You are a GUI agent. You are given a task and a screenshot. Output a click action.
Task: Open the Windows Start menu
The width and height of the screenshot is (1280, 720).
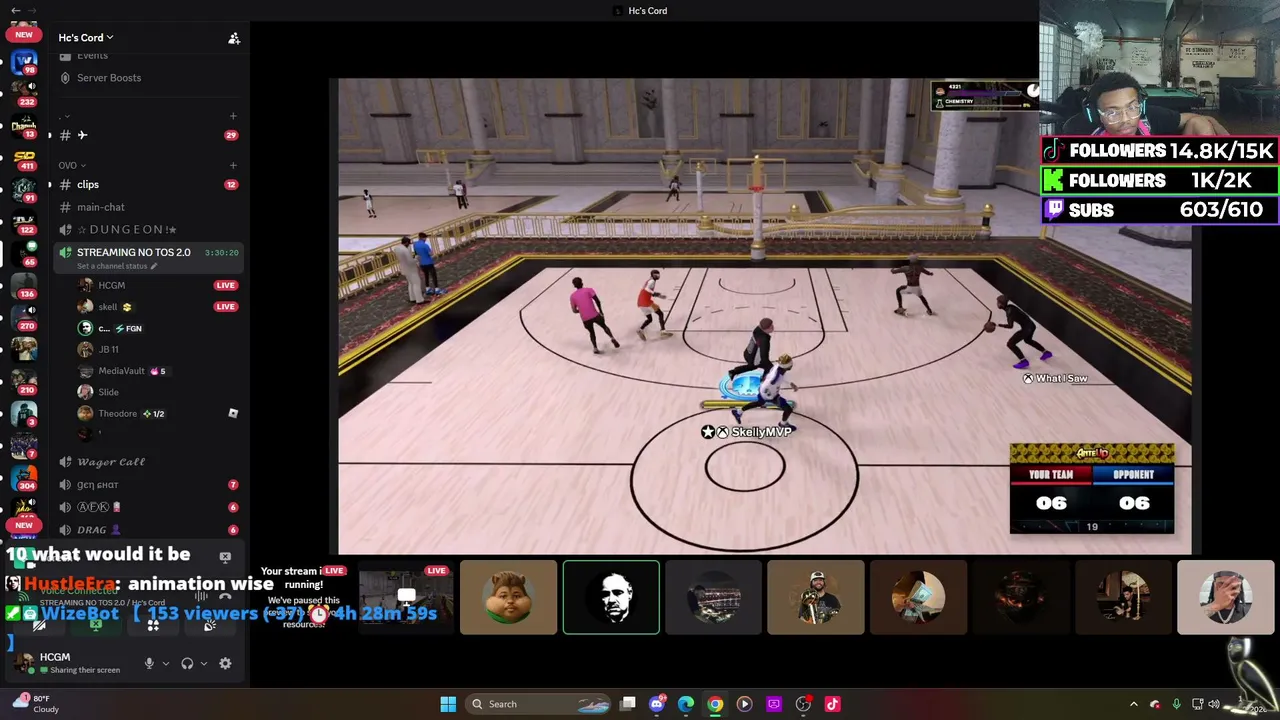tap(448, 704)
